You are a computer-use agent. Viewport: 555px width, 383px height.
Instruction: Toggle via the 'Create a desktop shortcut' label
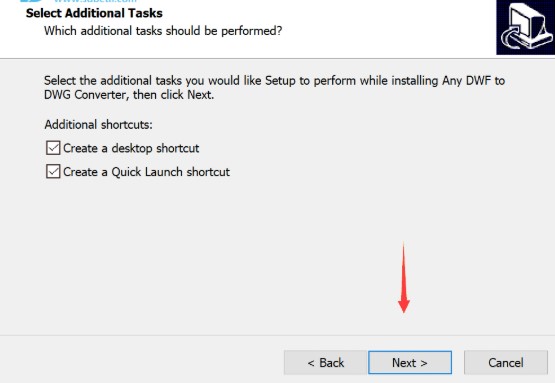131,148
